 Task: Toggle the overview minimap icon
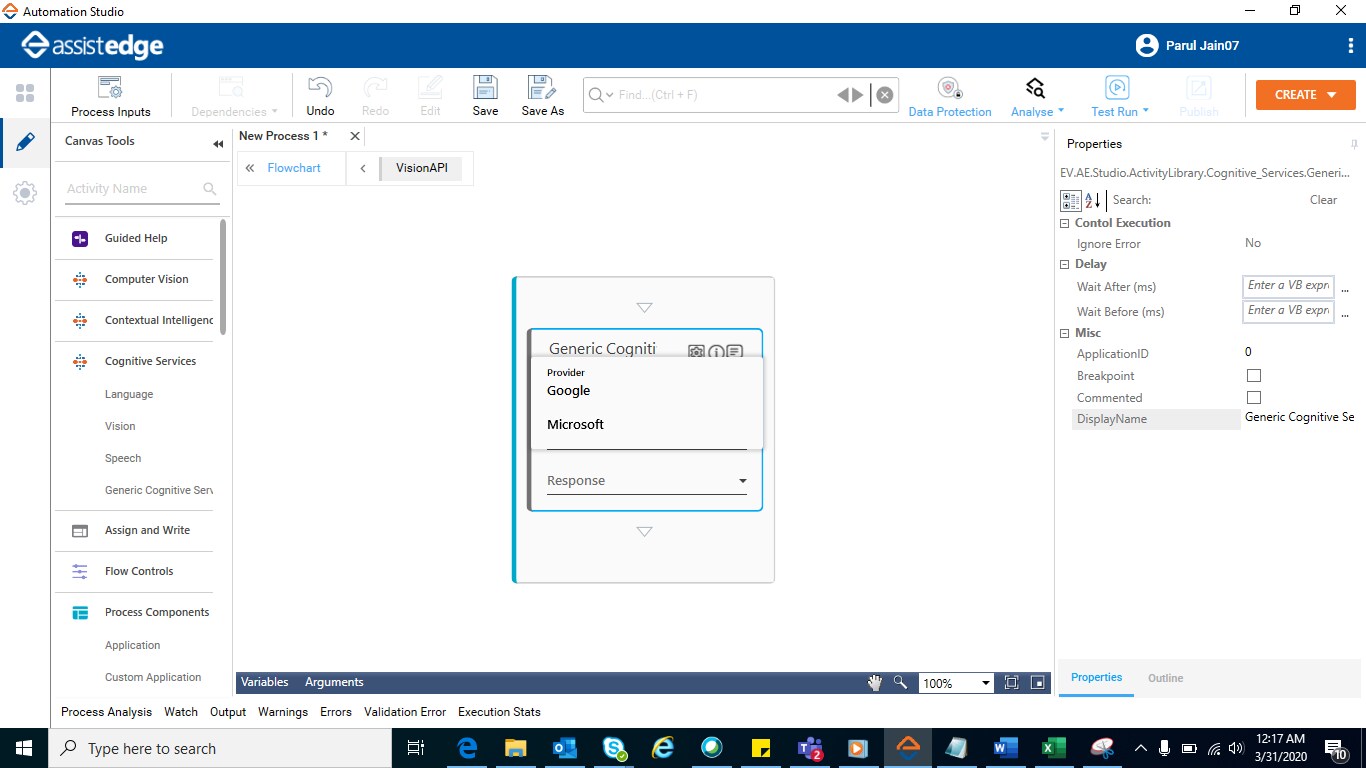click(1038, 682)
